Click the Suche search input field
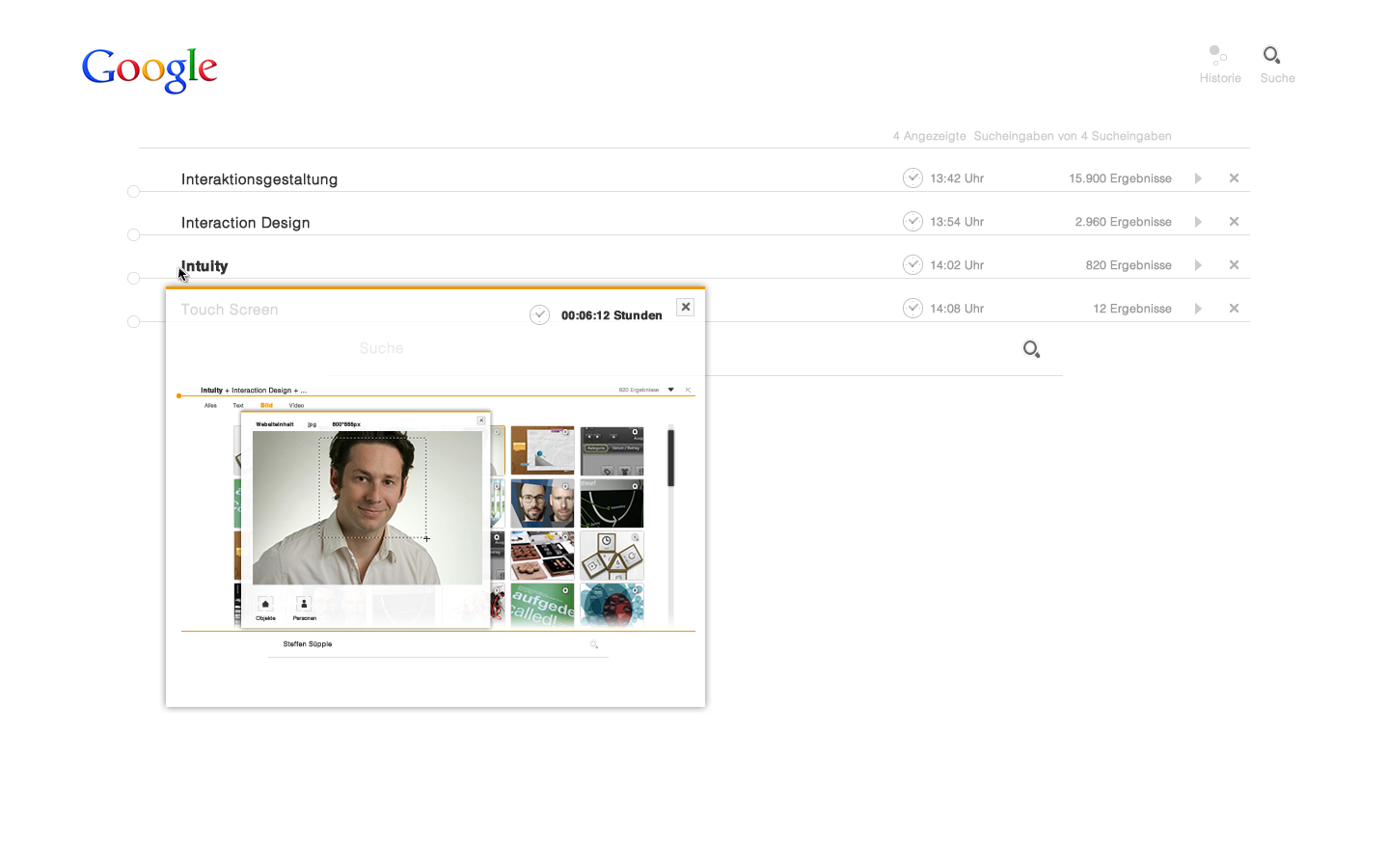The image size is (1389, 868). tap(694, 349)
